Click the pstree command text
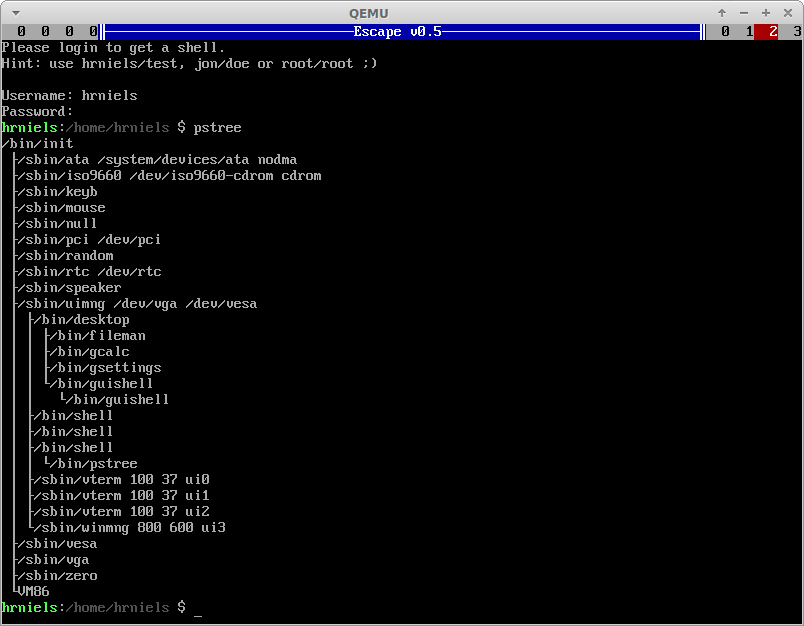This screenshot has width=804, height=626. pyautogui.click(x=217, y=128)
